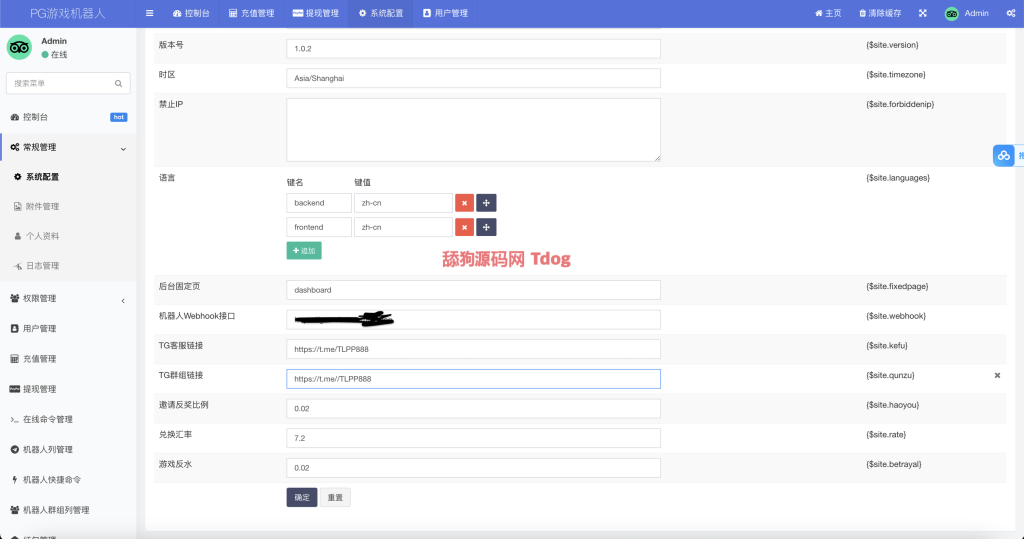
Task: Delete the frontend language row
Action: tap(464, 227)
